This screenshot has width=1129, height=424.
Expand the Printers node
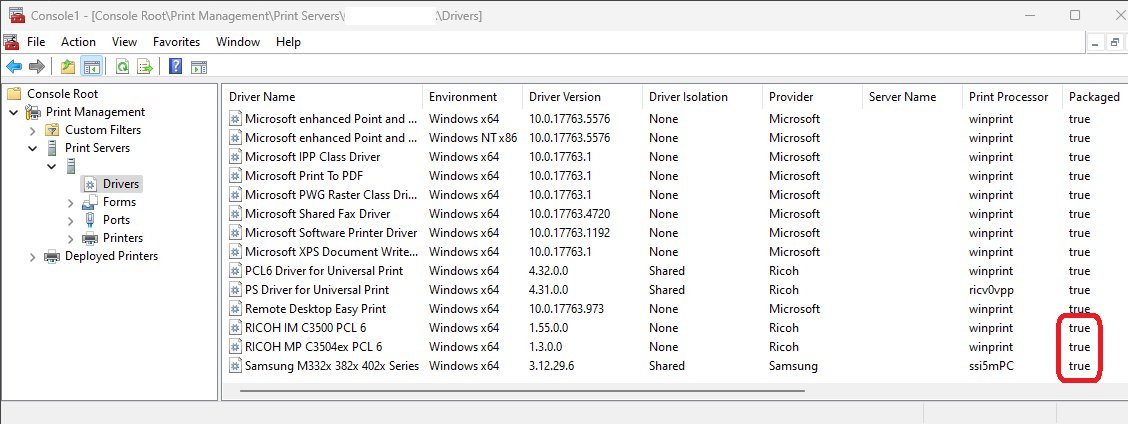(71, 238)
